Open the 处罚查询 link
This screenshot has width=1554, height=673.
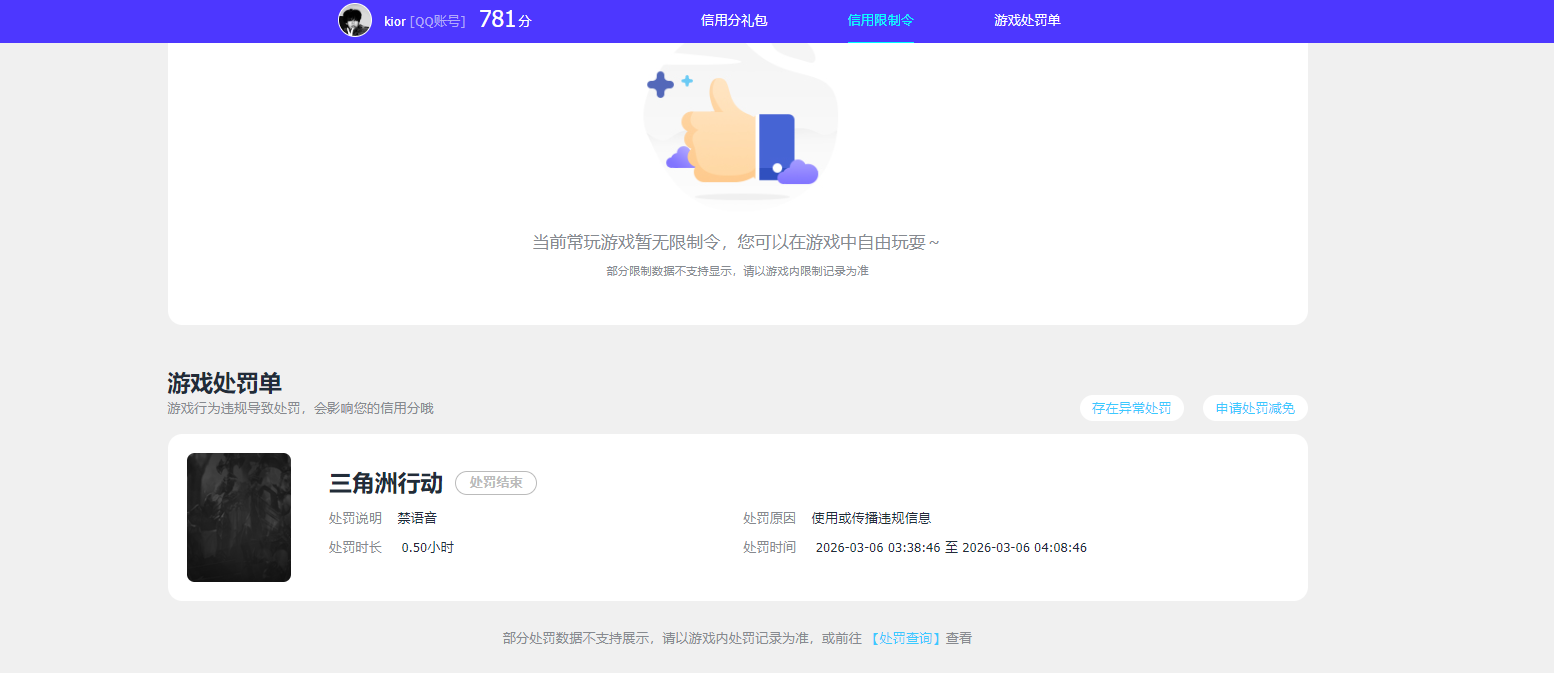906,638
